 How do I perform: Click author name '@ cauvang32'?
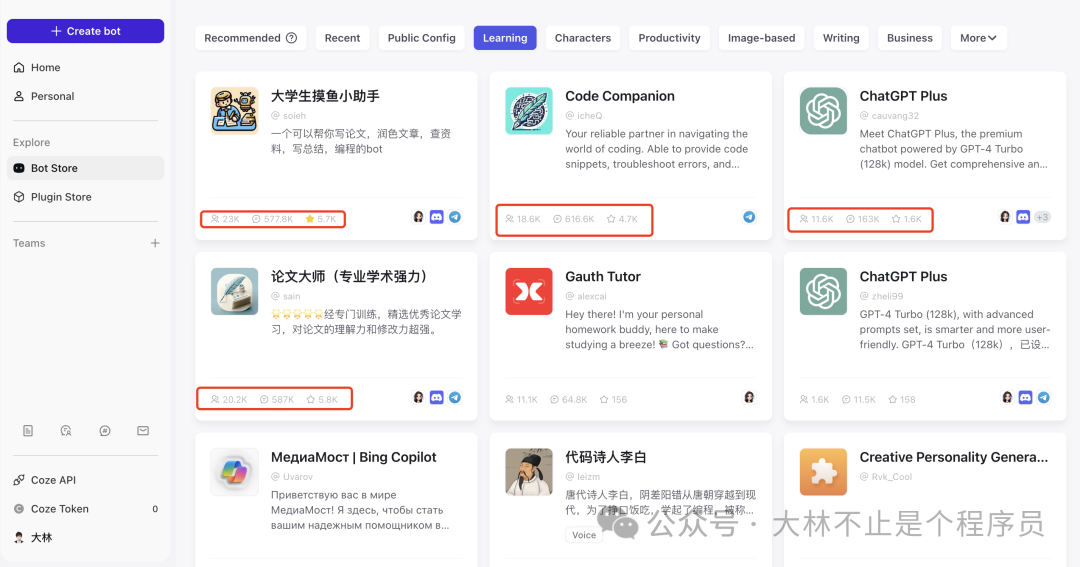click(889, 116)
